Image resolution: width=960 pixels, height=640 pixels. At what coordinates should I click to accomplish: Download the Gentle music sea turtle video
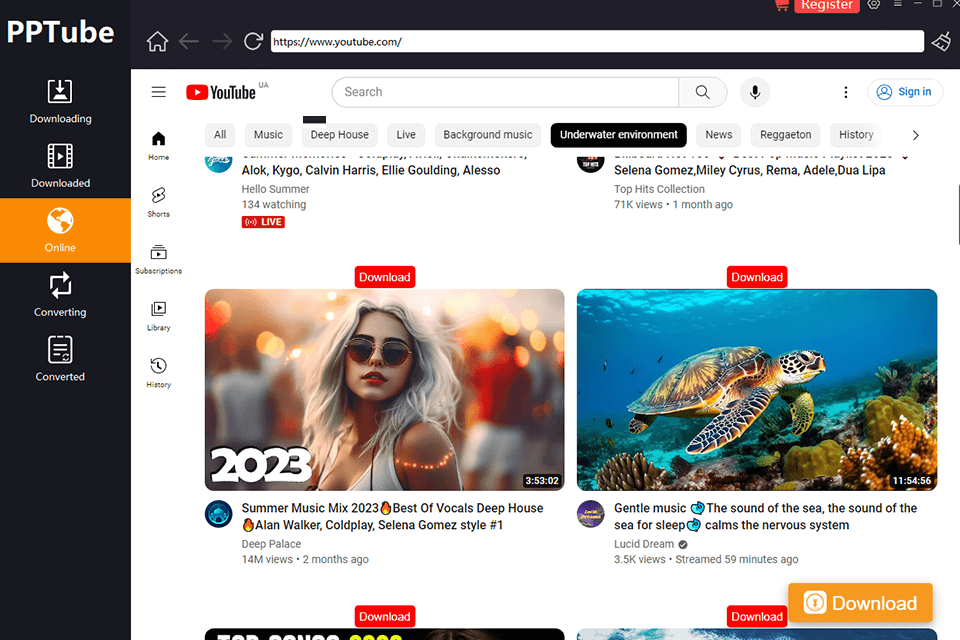tap(757, 277)
